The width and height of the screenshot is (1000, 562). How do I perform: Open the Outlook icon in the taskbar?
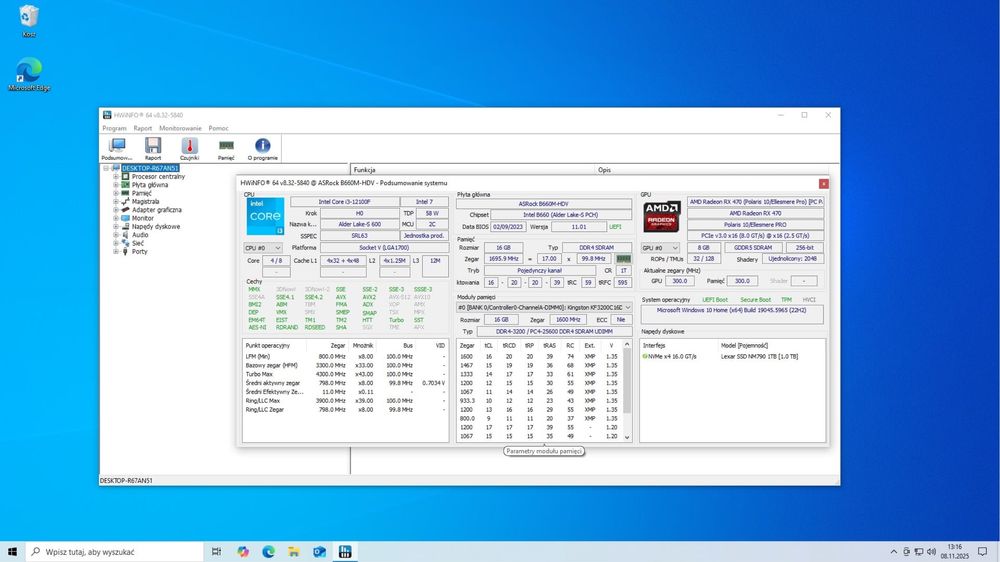[x=320, y=551]
